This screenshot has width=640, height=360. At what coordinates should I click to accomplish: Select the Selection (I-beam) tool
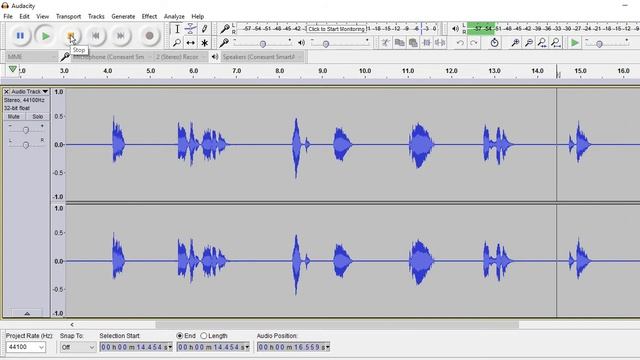177,29
